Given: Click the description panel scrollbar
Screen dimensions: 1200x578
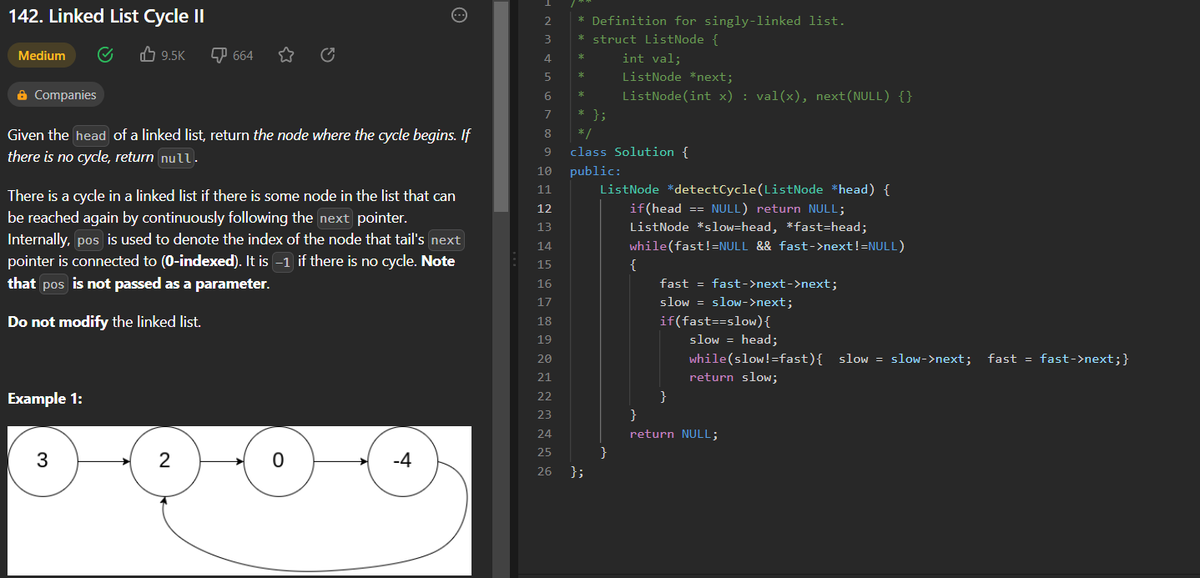Looking at the screenshot, I should (x=502, y=105).
